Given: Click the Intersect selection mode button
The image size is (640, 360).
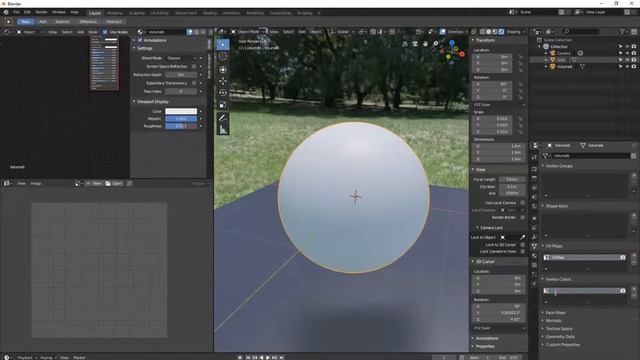Looking at the screenshot, I should [x=114, y=22].
